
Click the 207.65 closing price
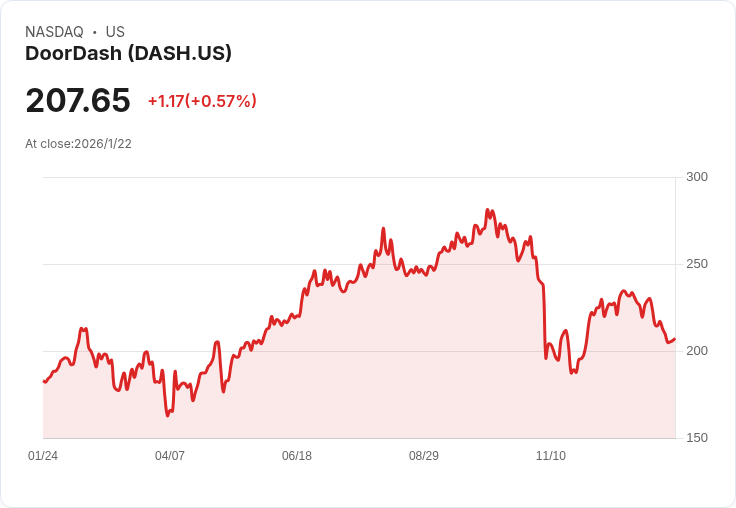pos(78,101)
